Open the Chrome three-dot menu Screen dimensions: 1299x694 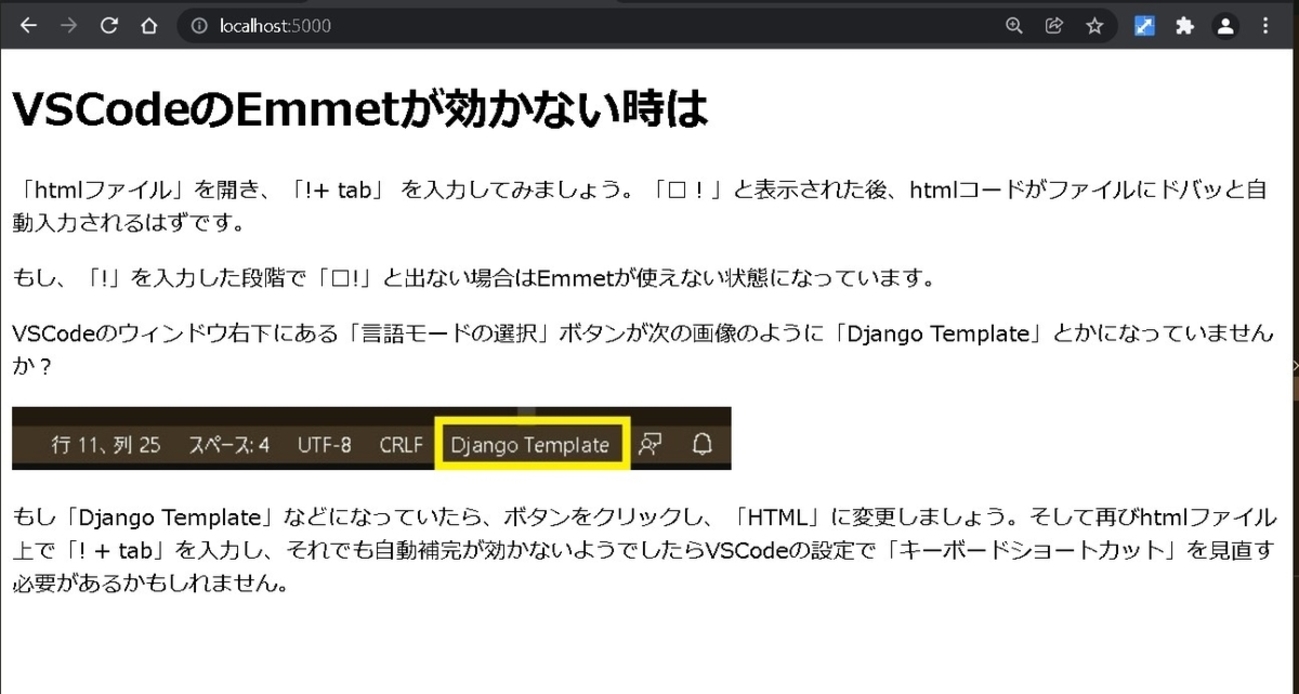[1266, 27]
